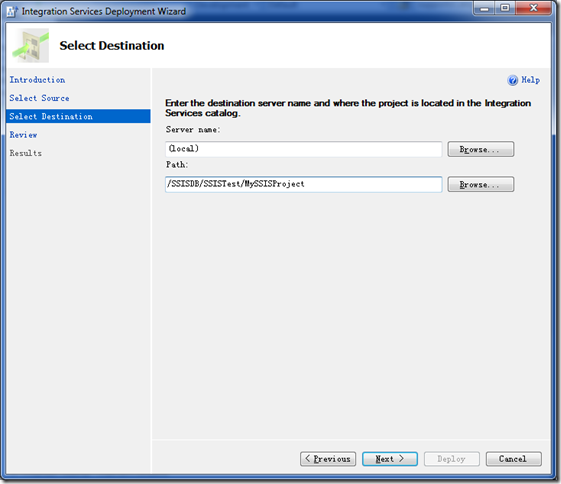Maximize the Deployment Wizard window
Image resolution: width=561 pixels, height=484 pixels.
(505, 8)
